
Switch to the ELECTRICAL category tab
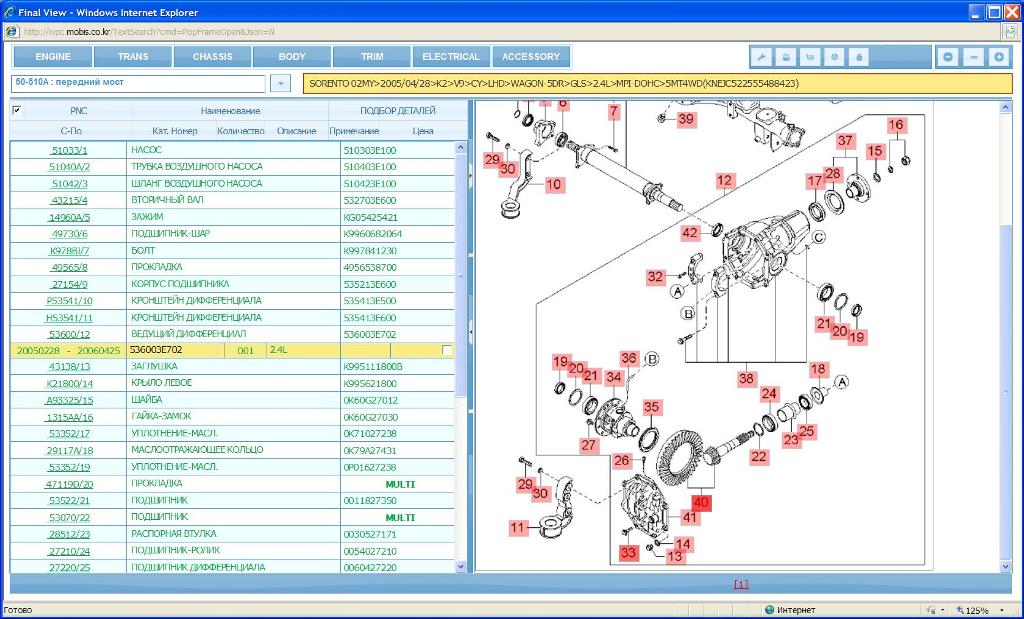(x=451, y=57)
